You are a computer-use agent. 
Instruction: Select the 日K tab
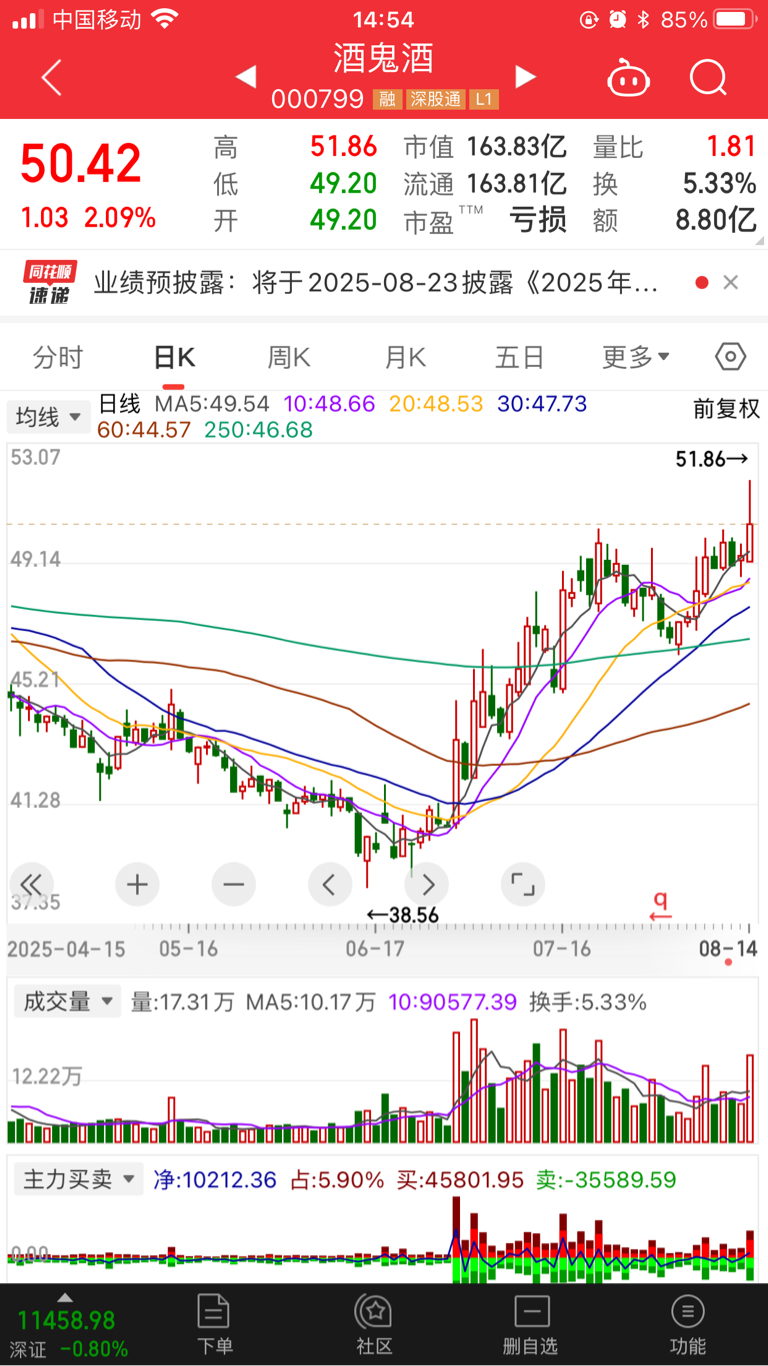[x=174, y=357]
